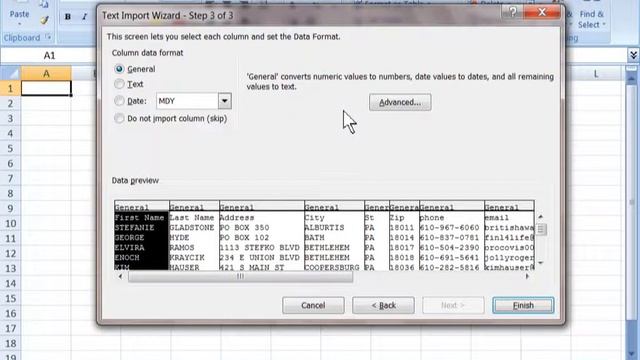Click 610-967-6060 phone value in preview
640x360 pixels.
(449, 228)
